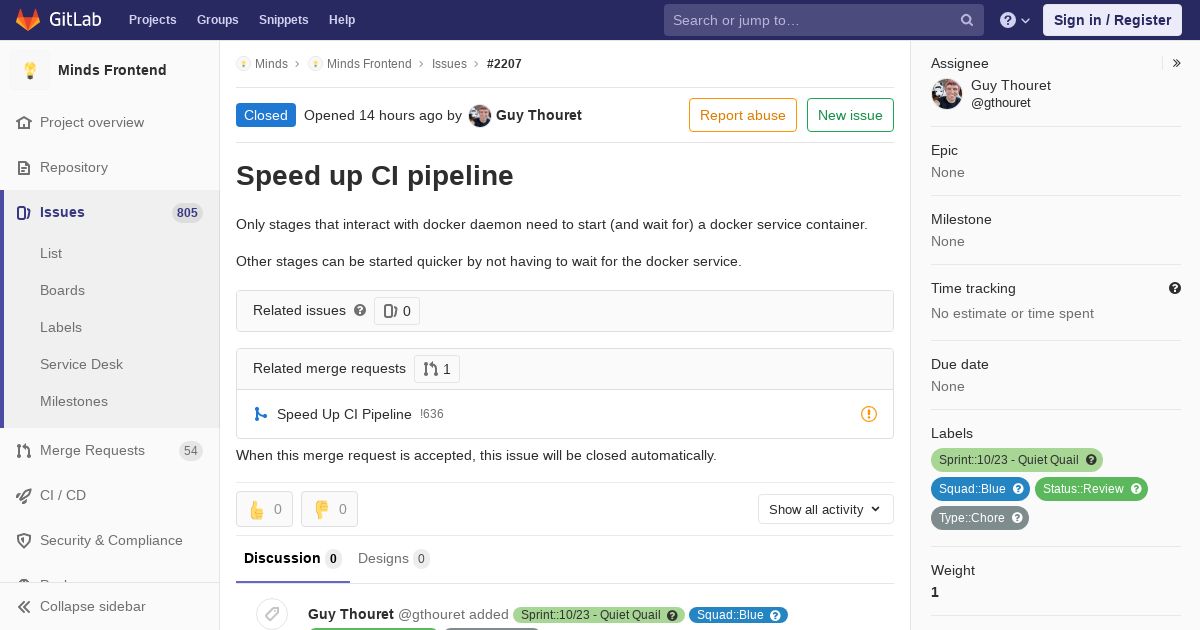Click the Squad::Blue label in sidebar
The height and width of the screenshot is (630, 1200).
pos(980,489)
